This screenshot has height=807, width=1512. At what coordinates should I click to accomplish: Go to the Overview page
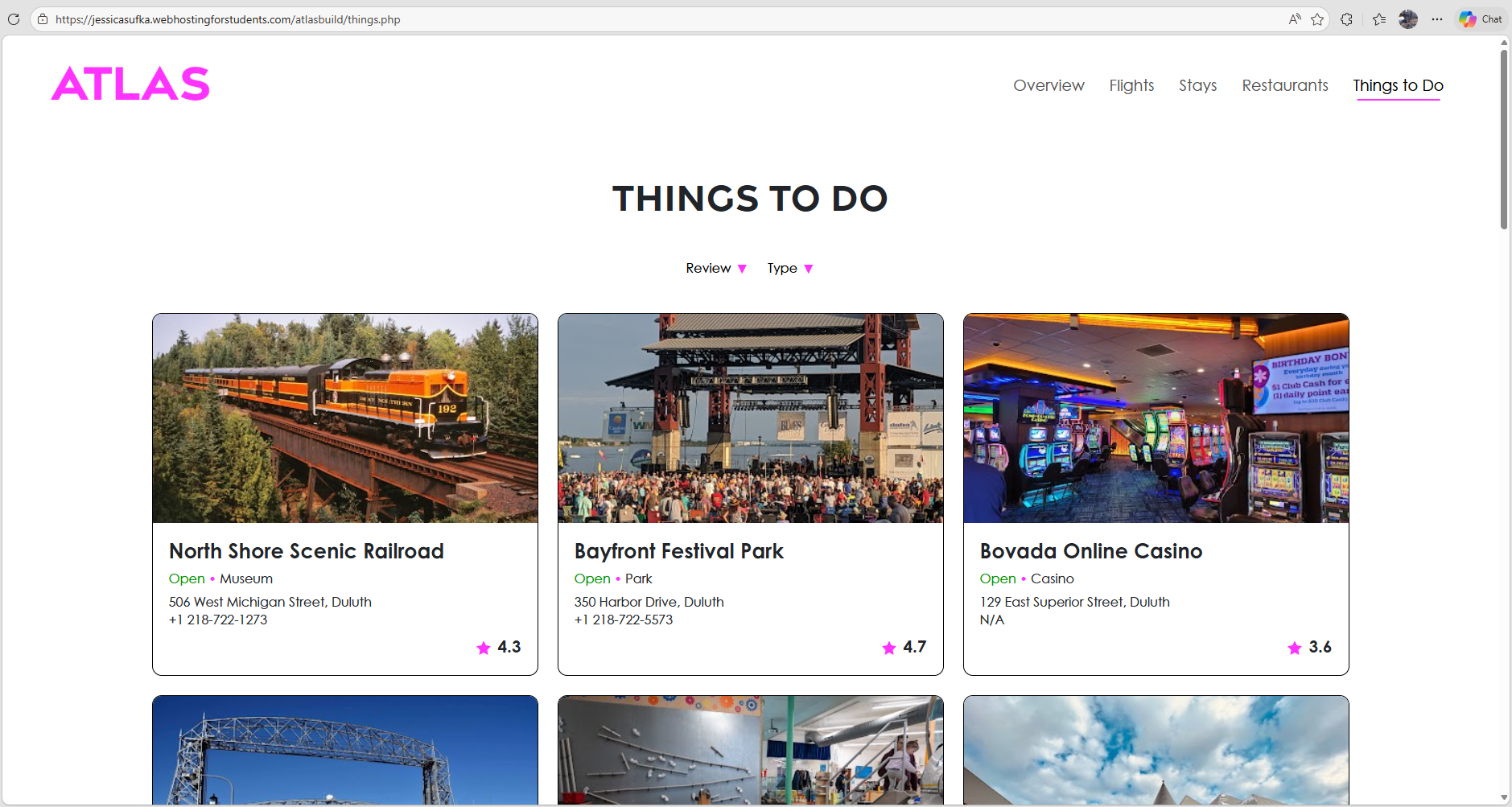tap(1049, 85)
